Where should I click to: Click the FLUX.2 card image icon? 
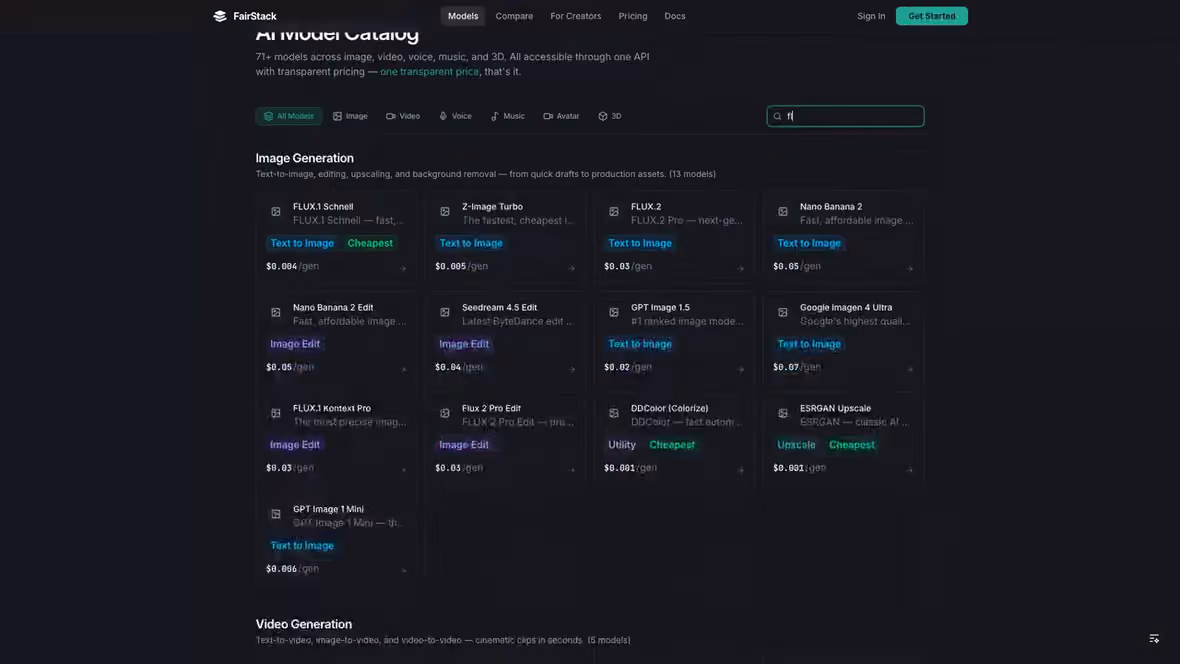pyautogui.click(x=614, y=212)
